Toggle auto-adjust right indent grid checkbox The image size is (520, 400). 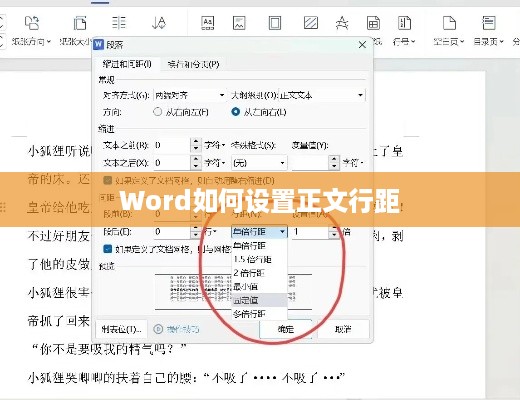coord(107,180)
